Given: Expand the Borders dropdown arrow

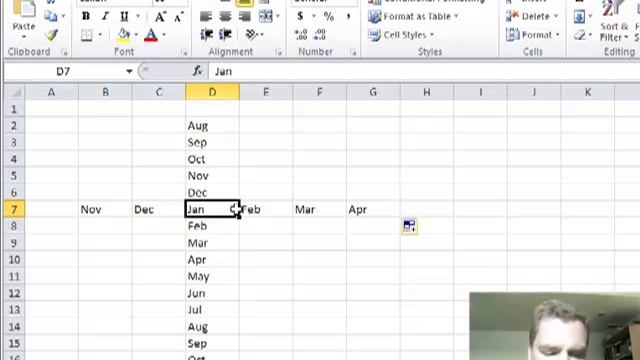Looking at the screenshot, I should (100, 35).
